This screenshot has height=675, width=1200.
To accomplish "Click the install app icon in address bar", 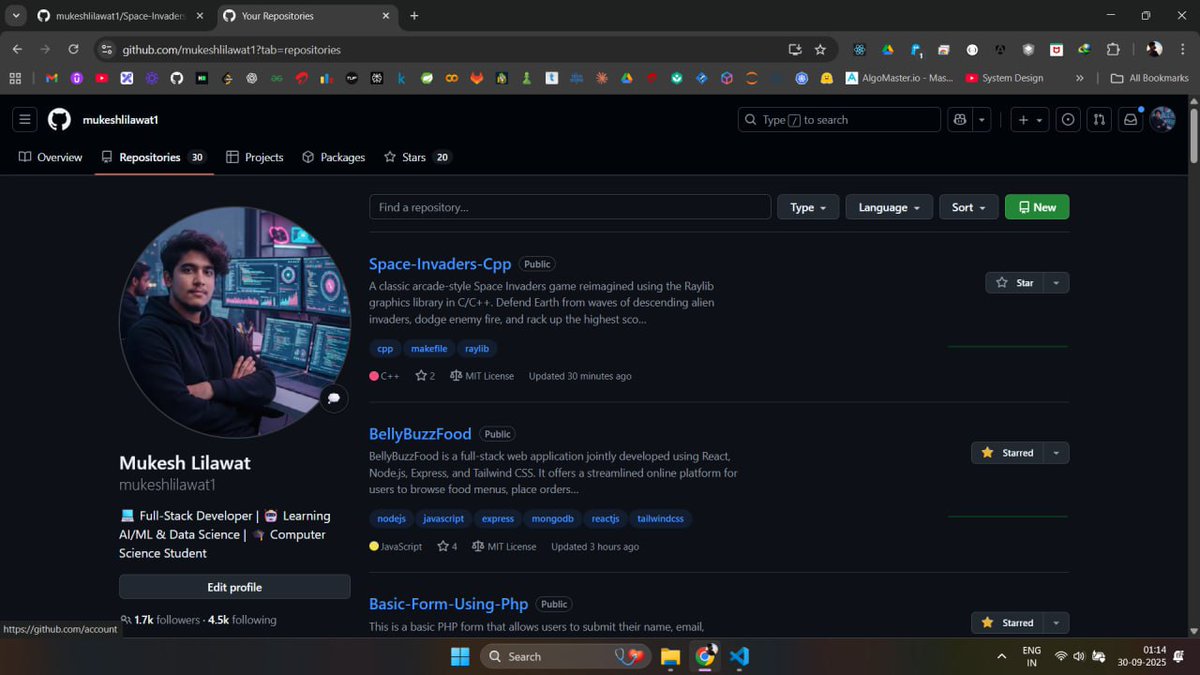I will (x=795, y=49).
